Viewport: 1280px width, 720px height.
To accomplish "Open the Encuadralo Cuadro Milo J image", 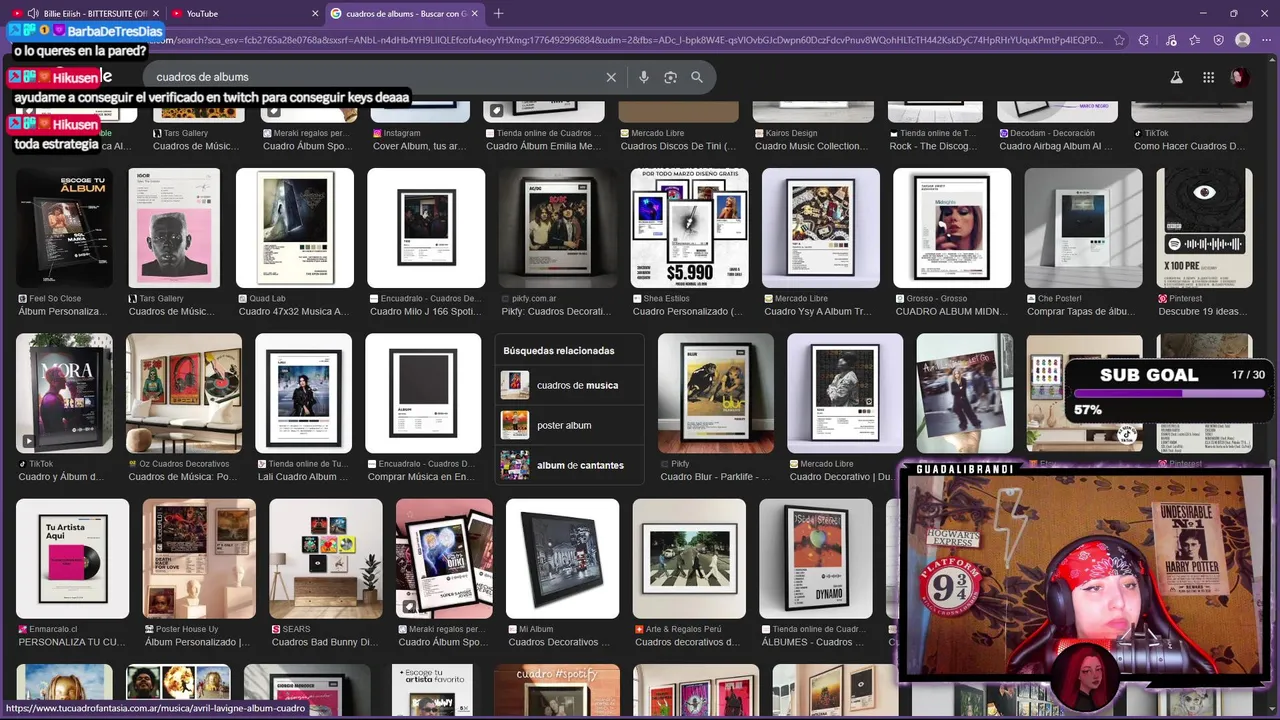I will pos(426,228).
